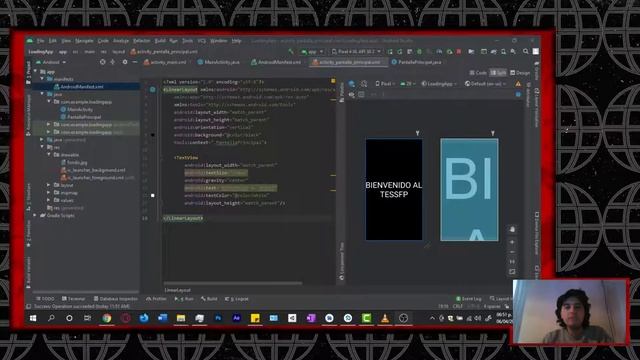This screenshot has width=640, height=360.
Task: Switch editor to Code view
Action: 478,73
